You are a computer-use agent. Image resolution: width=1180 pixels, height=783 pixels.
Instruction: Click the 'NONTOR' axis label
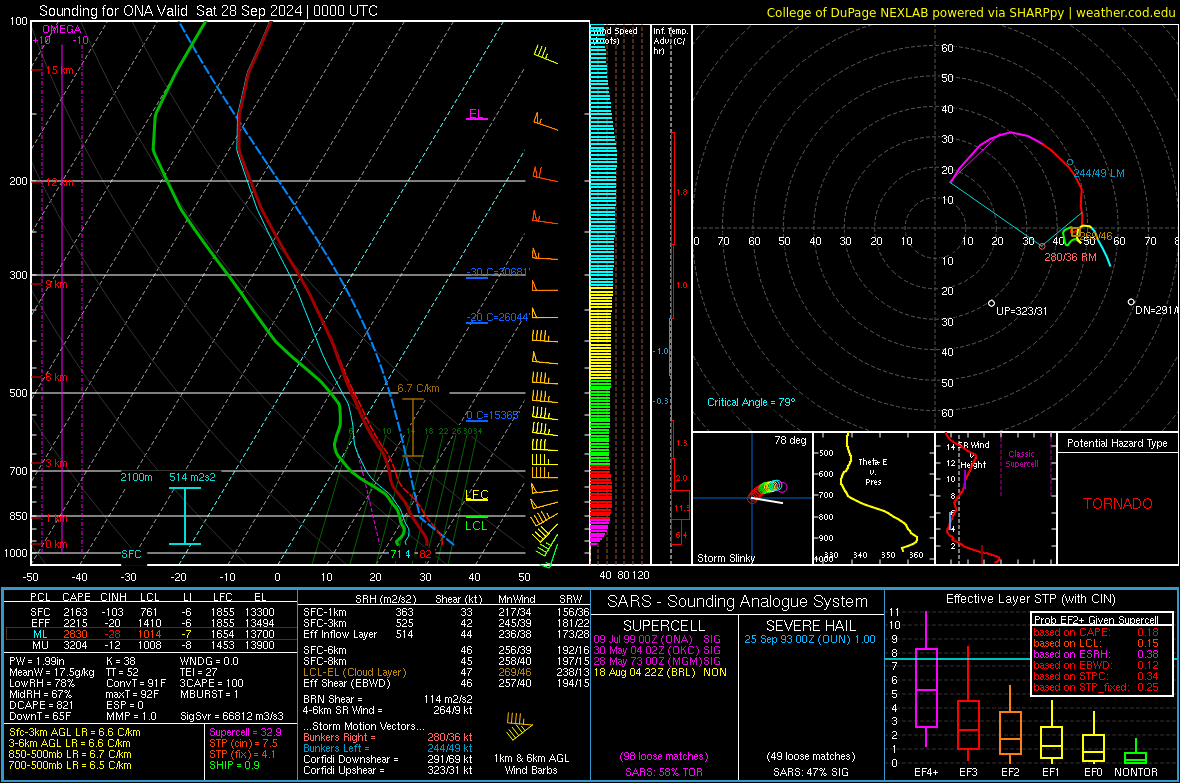coord(1136,772)
